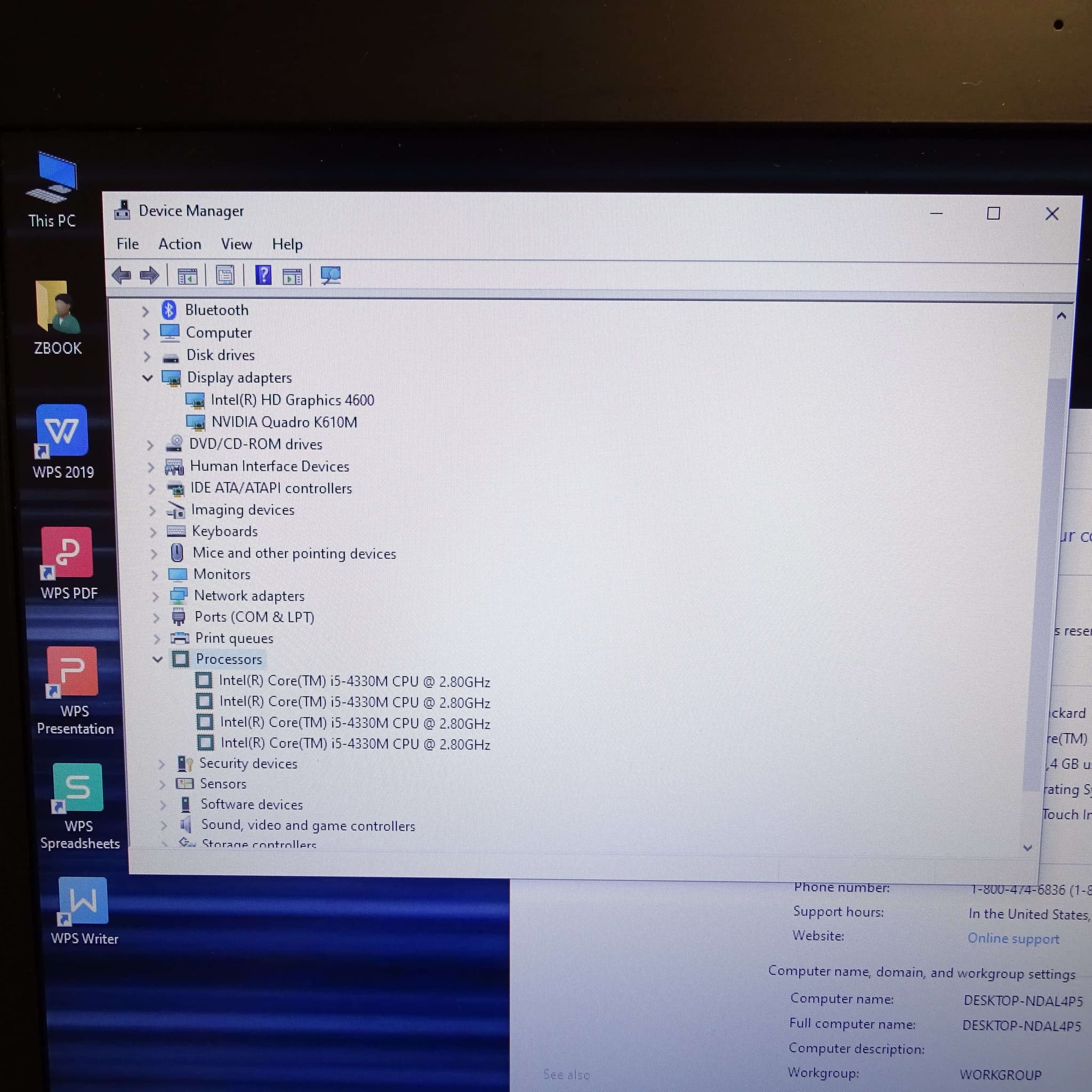
Task: Click the Device Manager title bar icon
Action: [122, 210]
